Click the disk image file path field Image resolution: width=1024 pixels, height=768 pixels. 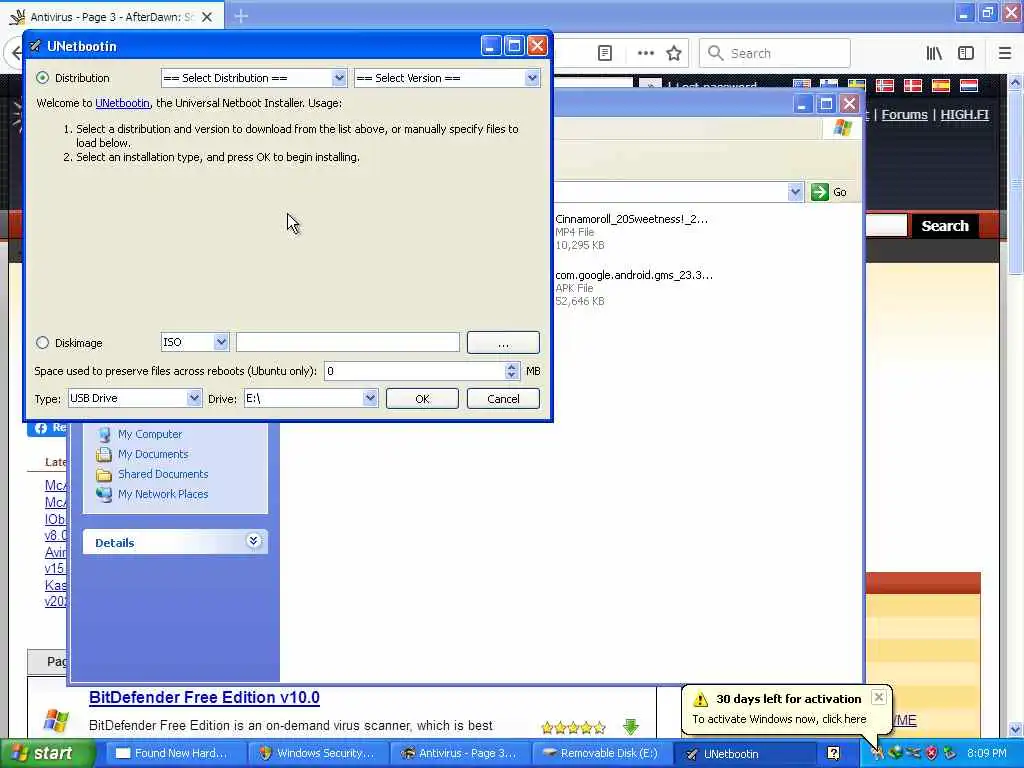pyautogui.click(x=347, y=342)
